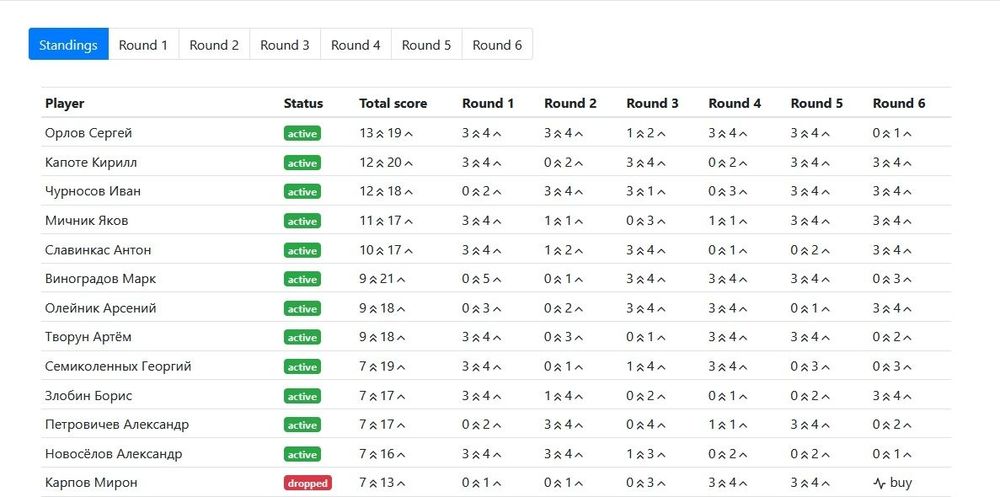The height and width of the screenshot is (497, 1000).
Task: Click double-chevron icon in Новосёлов Александр's Total score
Action: [x=374, y=454]
